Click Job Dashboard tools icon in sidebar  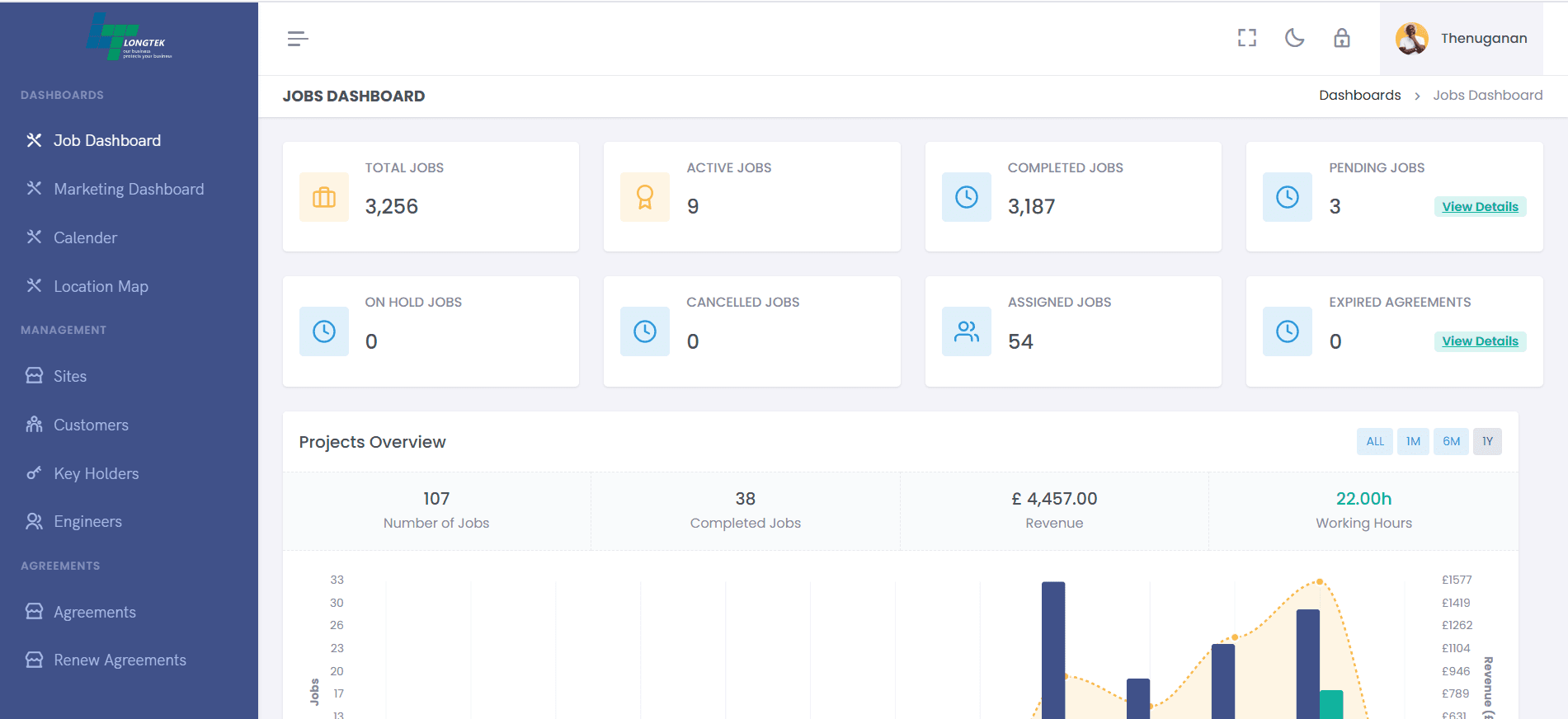pos(34,140)
